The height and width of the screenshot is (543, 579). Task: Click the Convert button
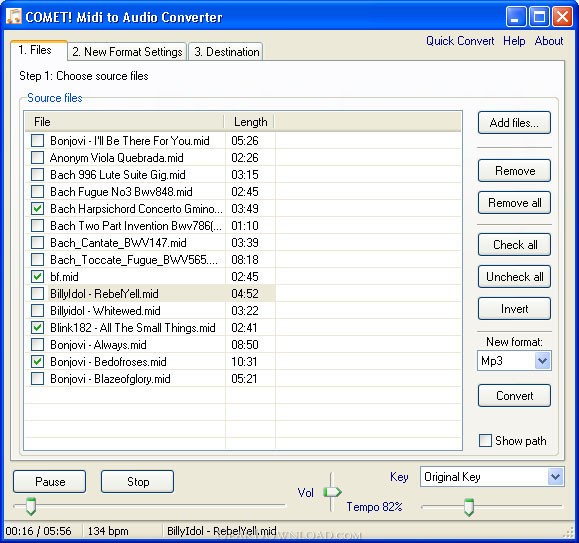(x=514, y=396)
